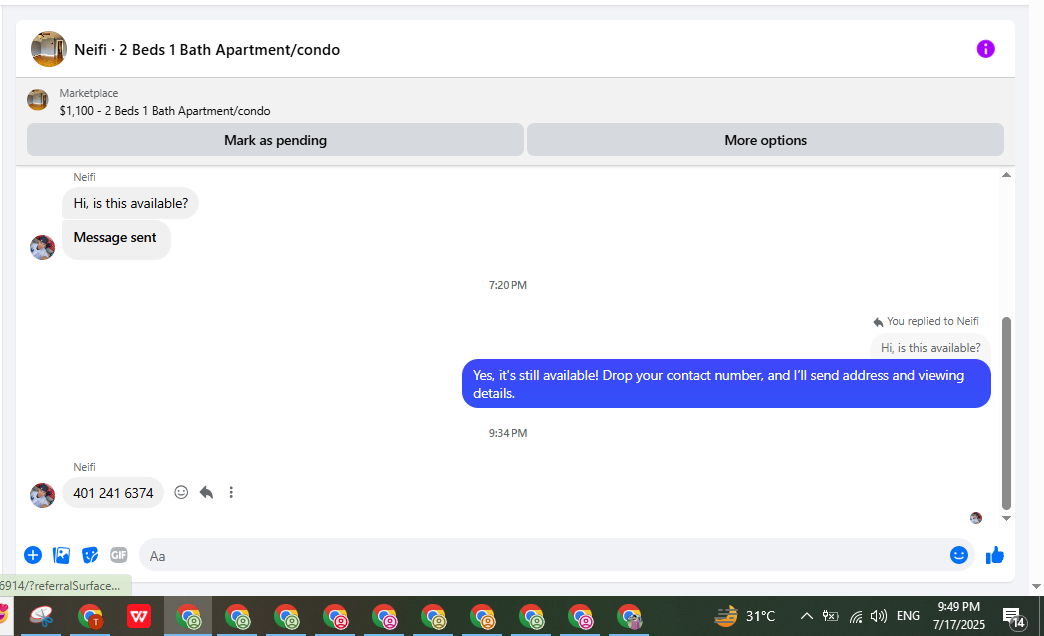Open the battery status tray icon
Viewport: 1044px width, 636px height.
[830, 616]
